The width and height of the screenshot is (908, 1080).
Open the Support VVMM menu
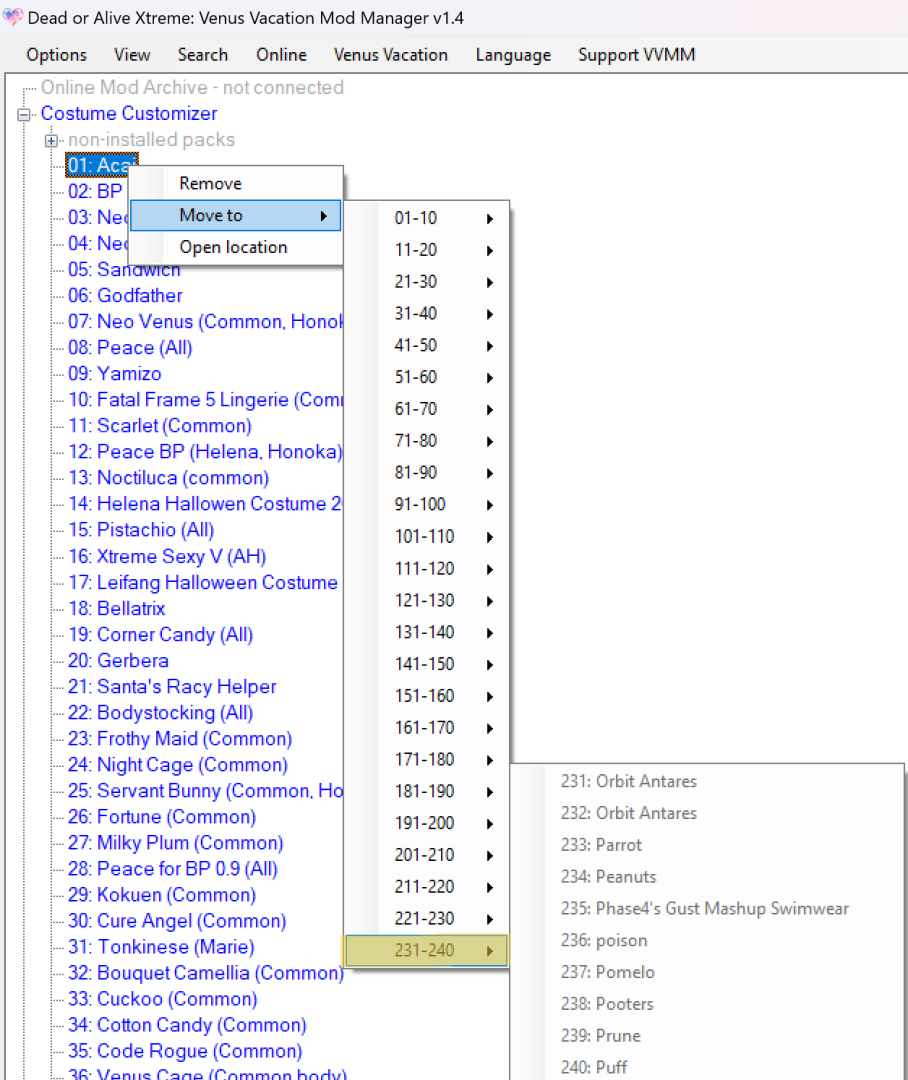point(637,55)
